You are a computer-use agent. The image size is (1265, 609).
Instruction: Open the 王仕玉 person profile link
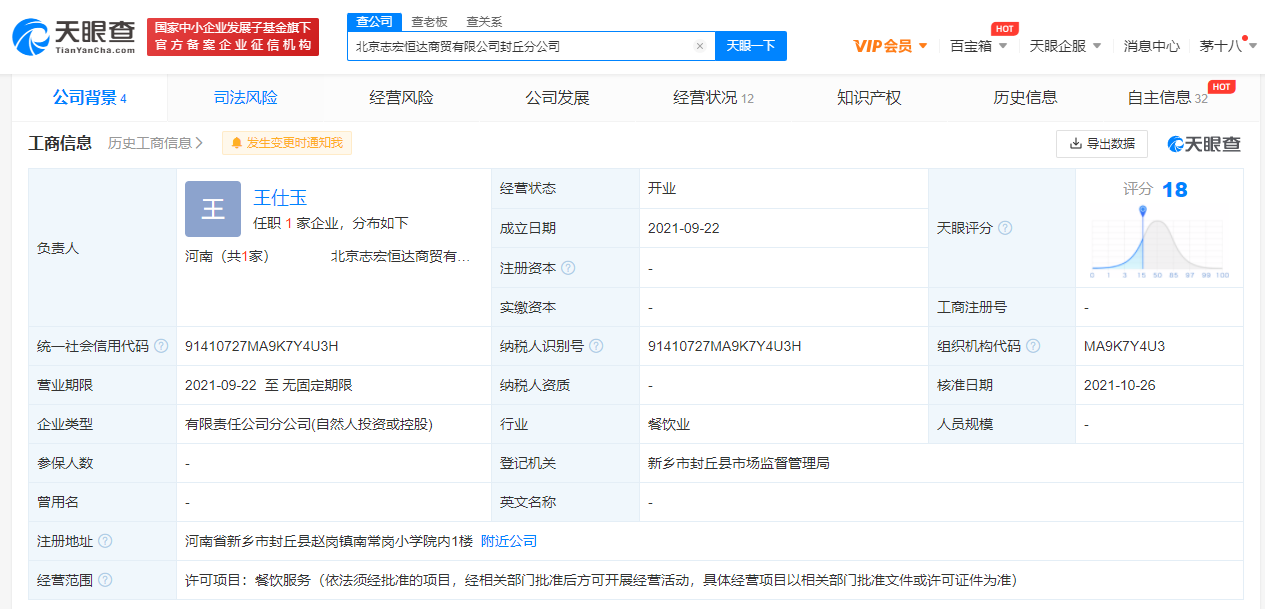coord(280,198)
